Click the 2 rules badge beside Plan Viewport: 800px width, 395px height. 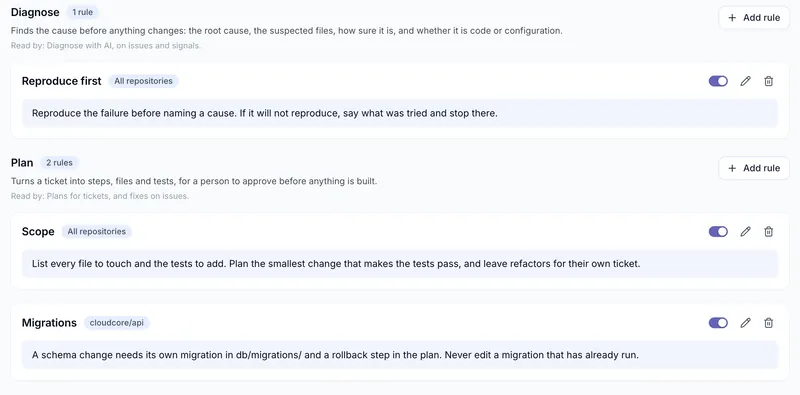coord(60,163)
